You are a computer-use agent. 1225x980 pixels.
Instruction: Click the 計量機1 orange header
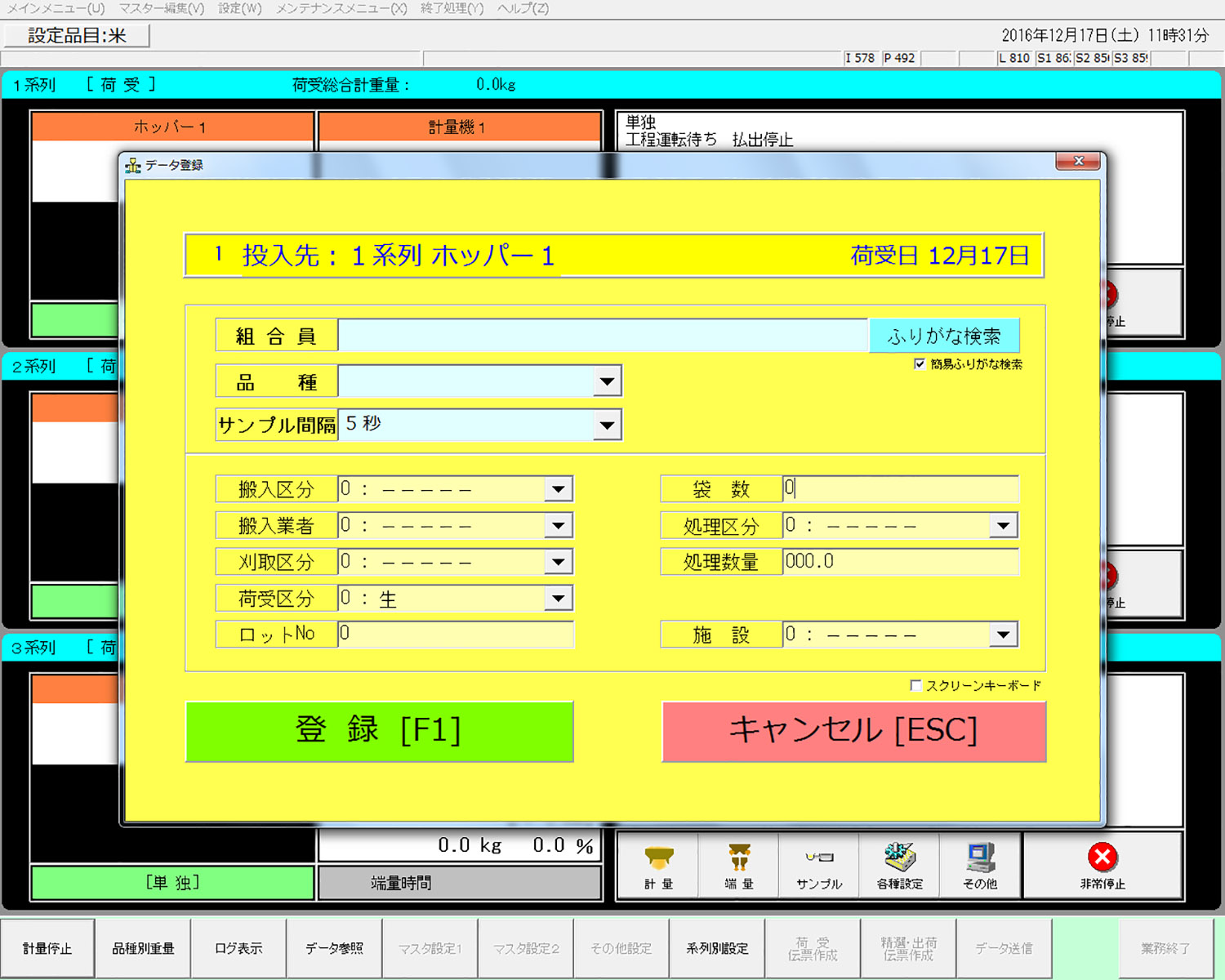coord(459,127)
